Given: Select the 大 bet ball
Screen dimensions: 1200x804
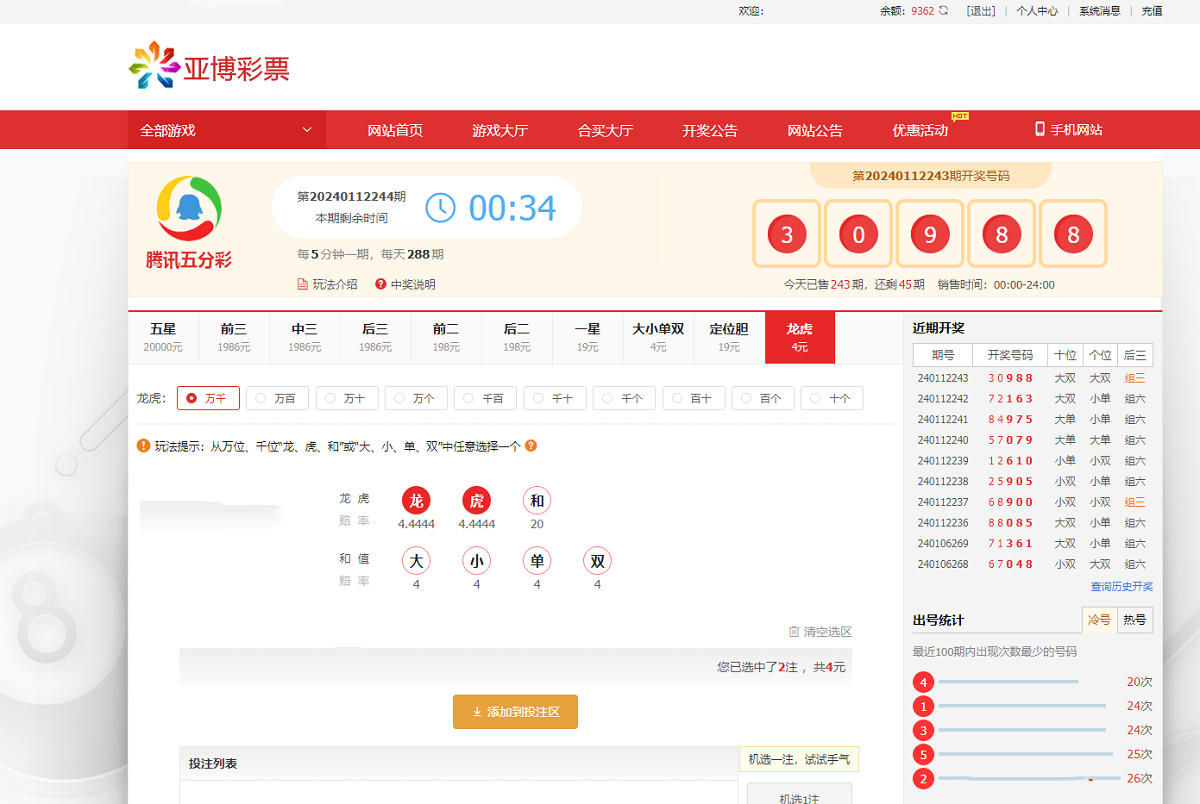Looking at the screenshot, I should tap(416, 561).
